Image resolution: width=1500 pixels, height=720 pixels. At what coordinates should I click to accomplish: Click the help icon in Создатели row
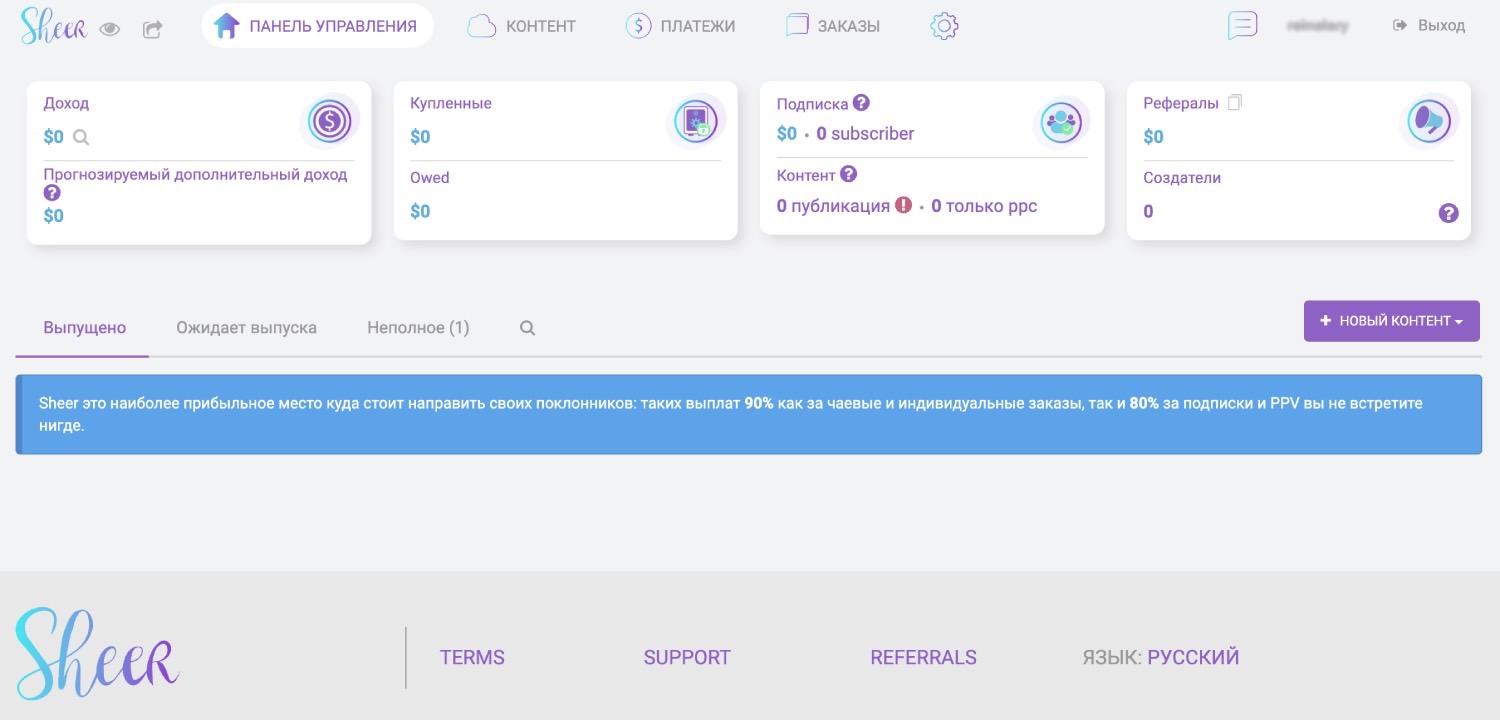1448,212
